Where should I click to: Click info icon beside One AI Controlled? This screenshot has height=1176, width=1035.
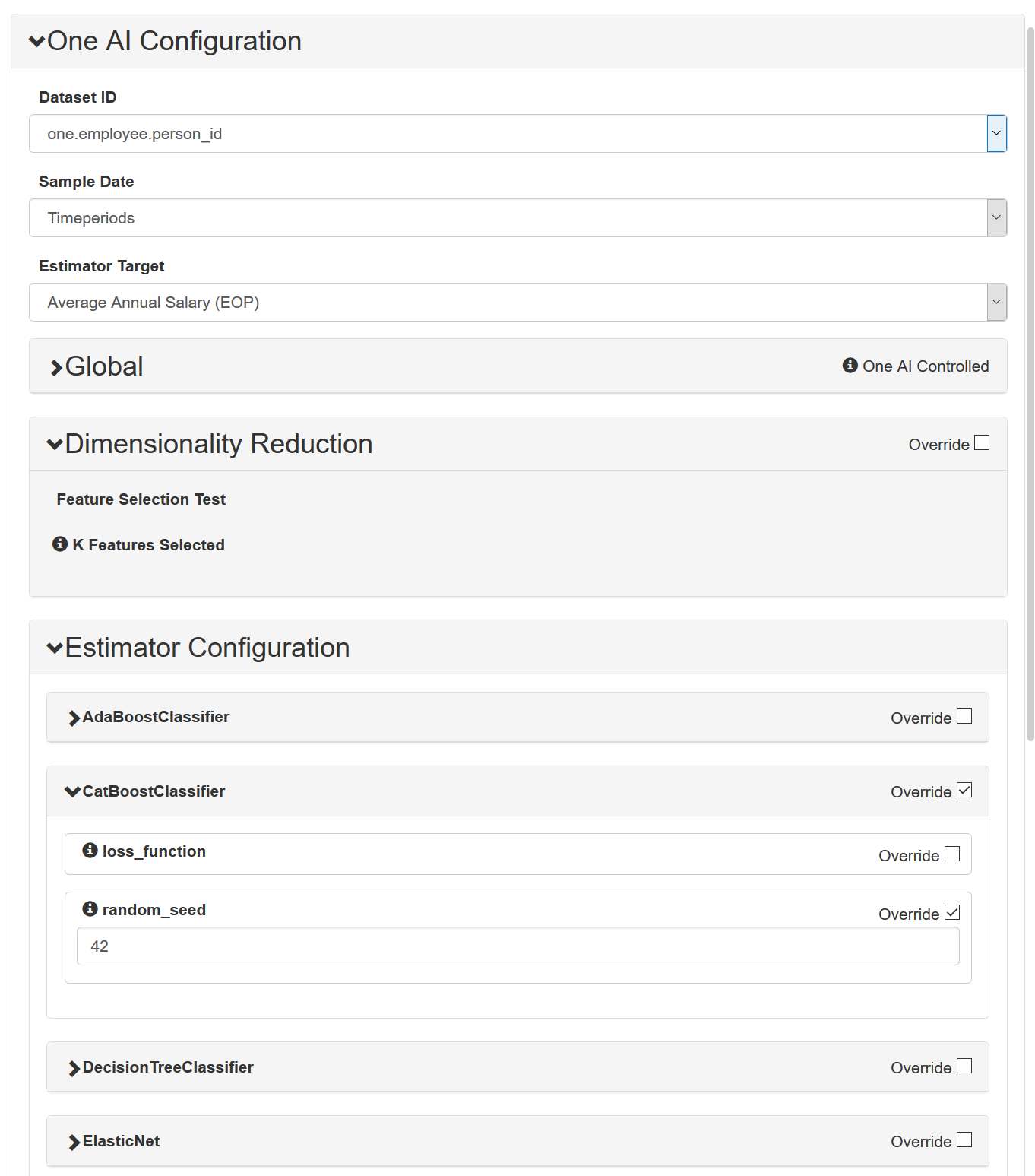tap(850, 366)
